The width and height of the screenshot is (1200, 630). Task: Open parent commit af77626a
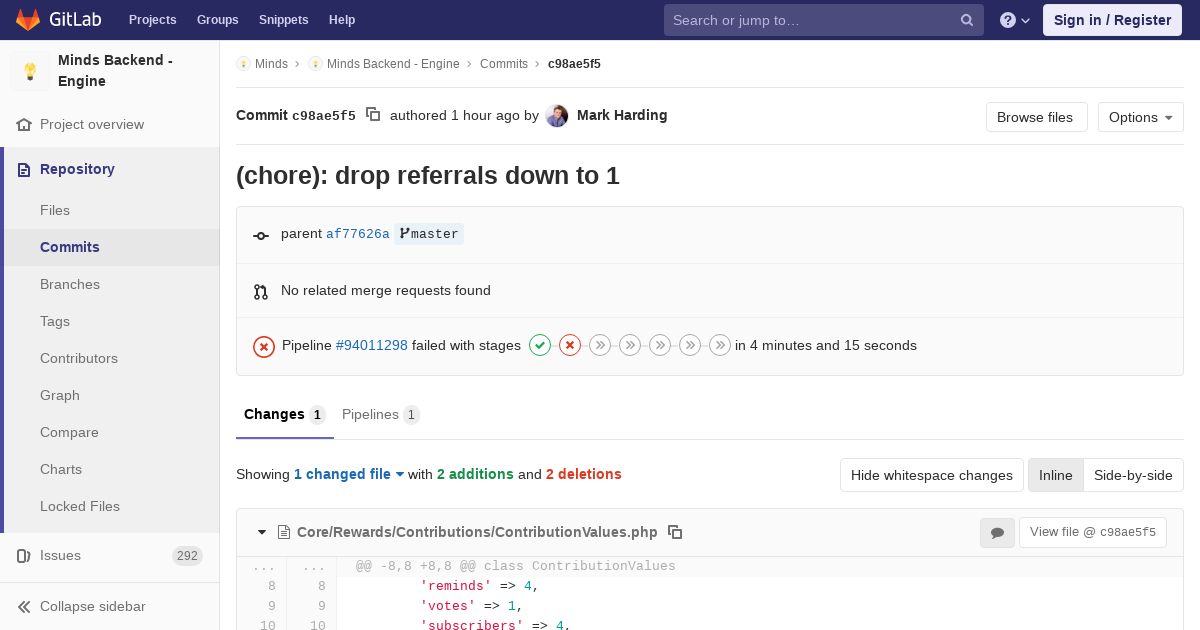357,234
